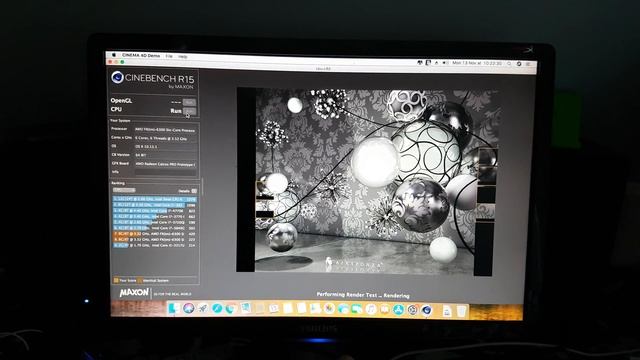Select the last ranking row scoring 214

pos(154,245)
